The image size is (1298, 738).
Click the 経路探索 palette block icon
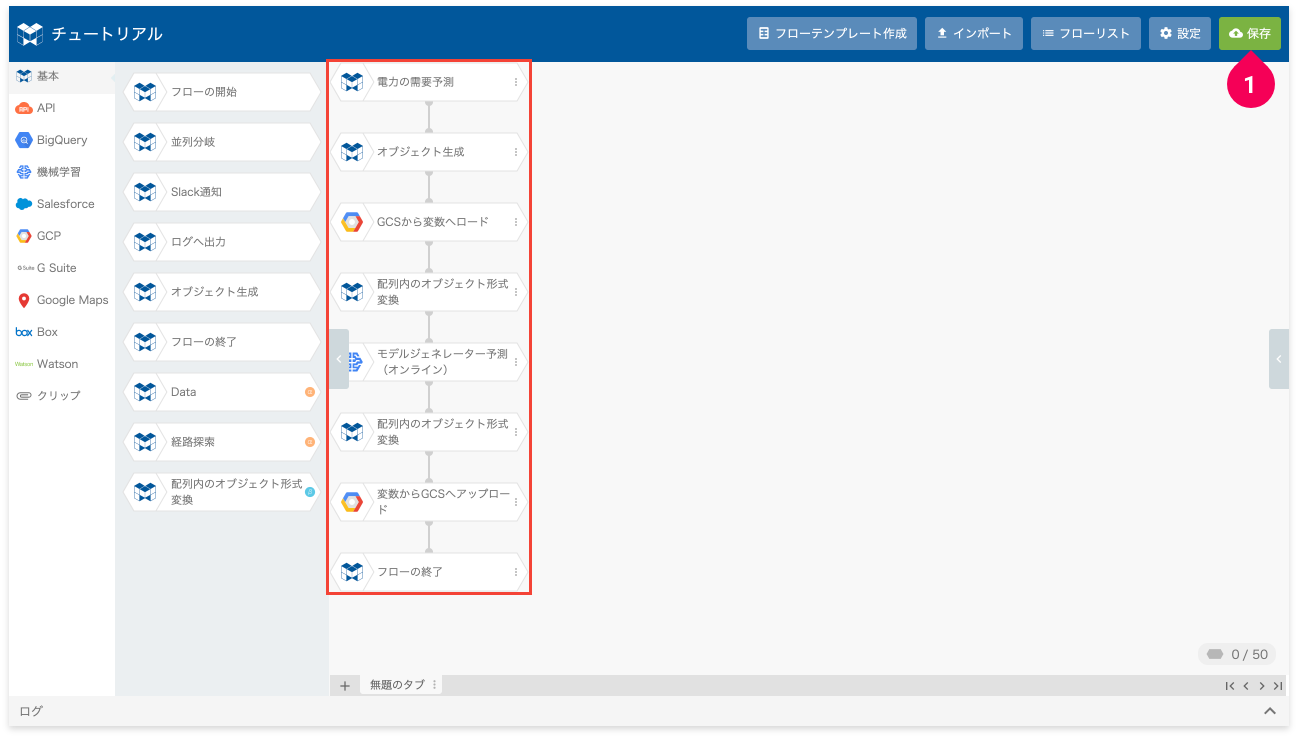pos(146,442)
